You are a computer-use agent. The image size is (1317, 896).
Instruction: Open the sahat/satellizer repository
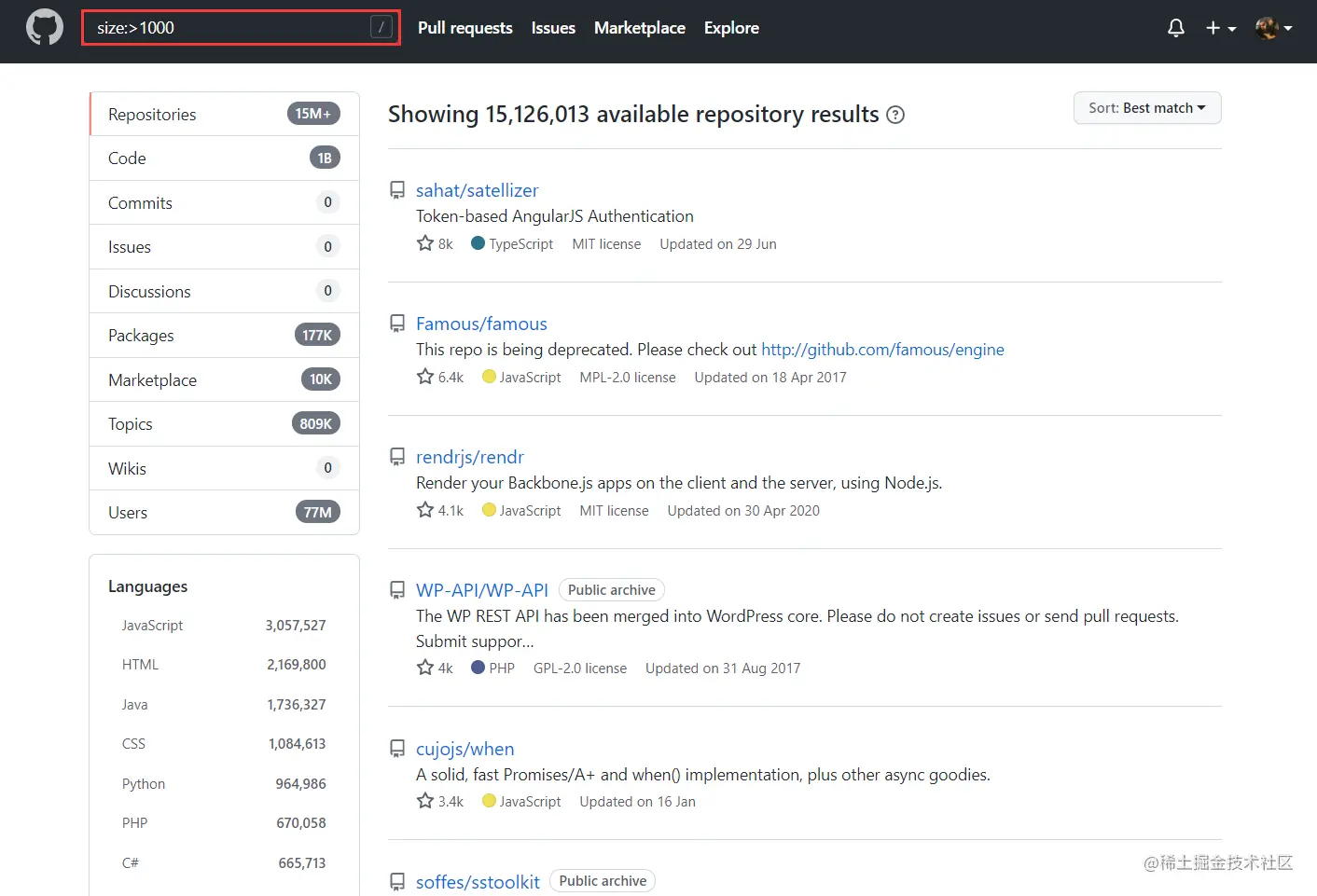pos(477,190)
